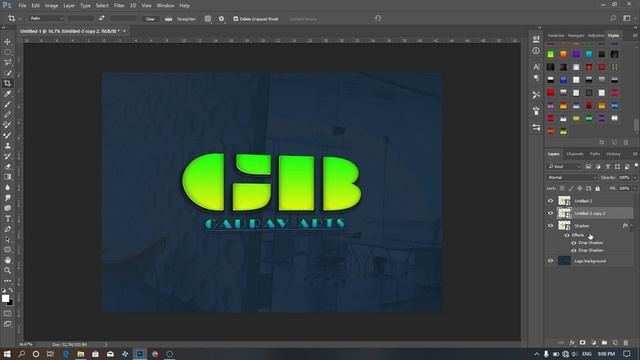Viewport: 640px width, 360px height.
Task: Add a layer style fx button
Action: point(572,343)
